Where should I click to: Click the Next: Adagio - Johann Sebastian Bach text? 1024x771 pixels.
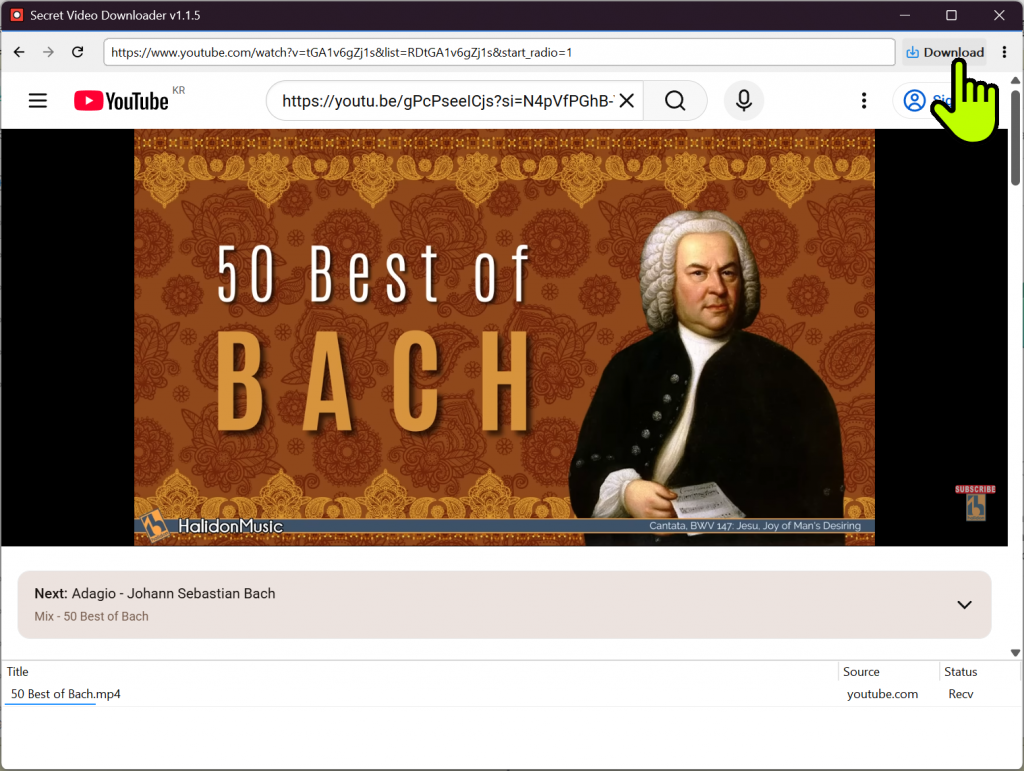click(x=155, y=593)
